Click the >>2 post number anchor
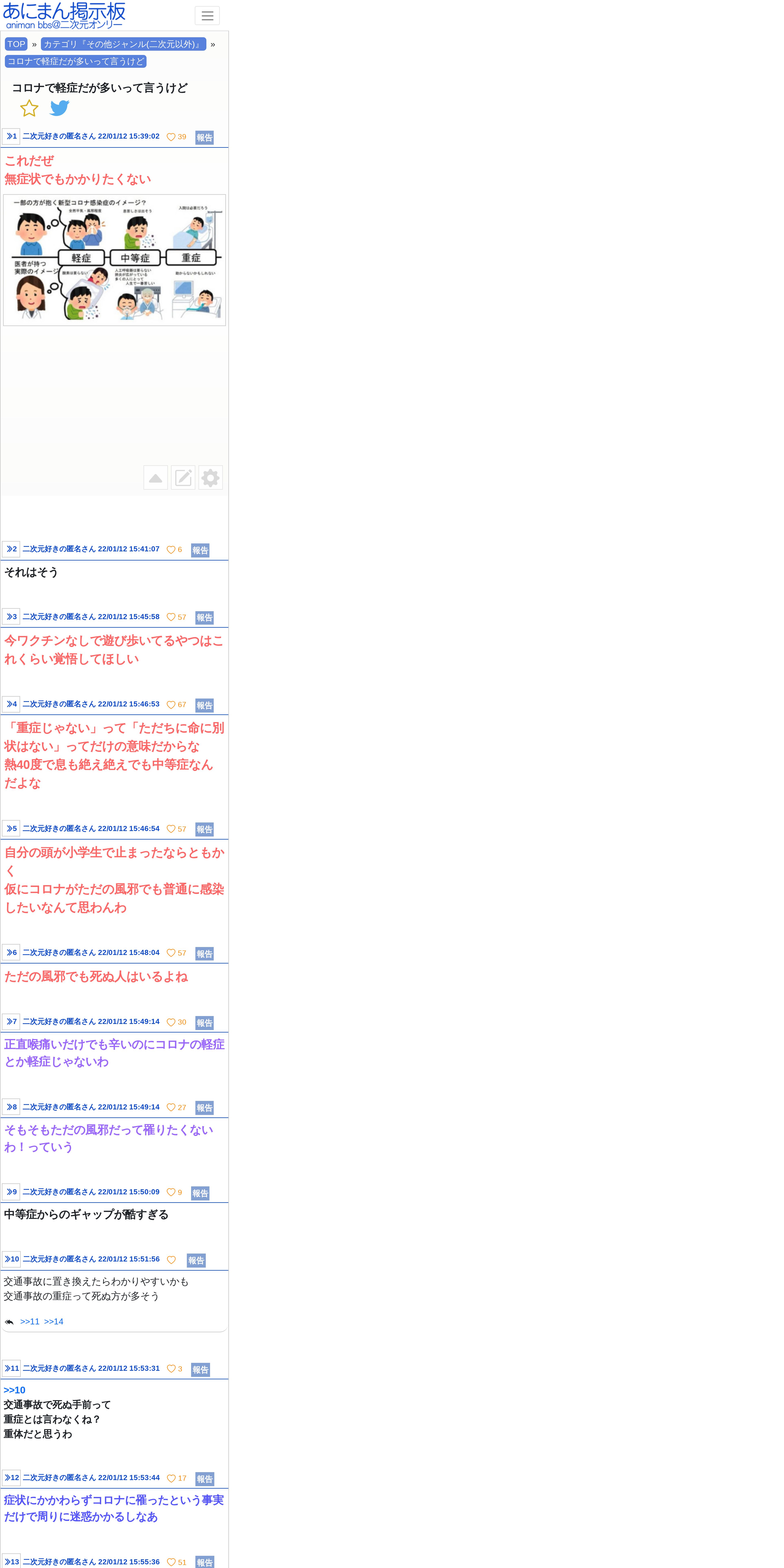The height and width of the screenshot is (1568, 784). coord(11,549)
